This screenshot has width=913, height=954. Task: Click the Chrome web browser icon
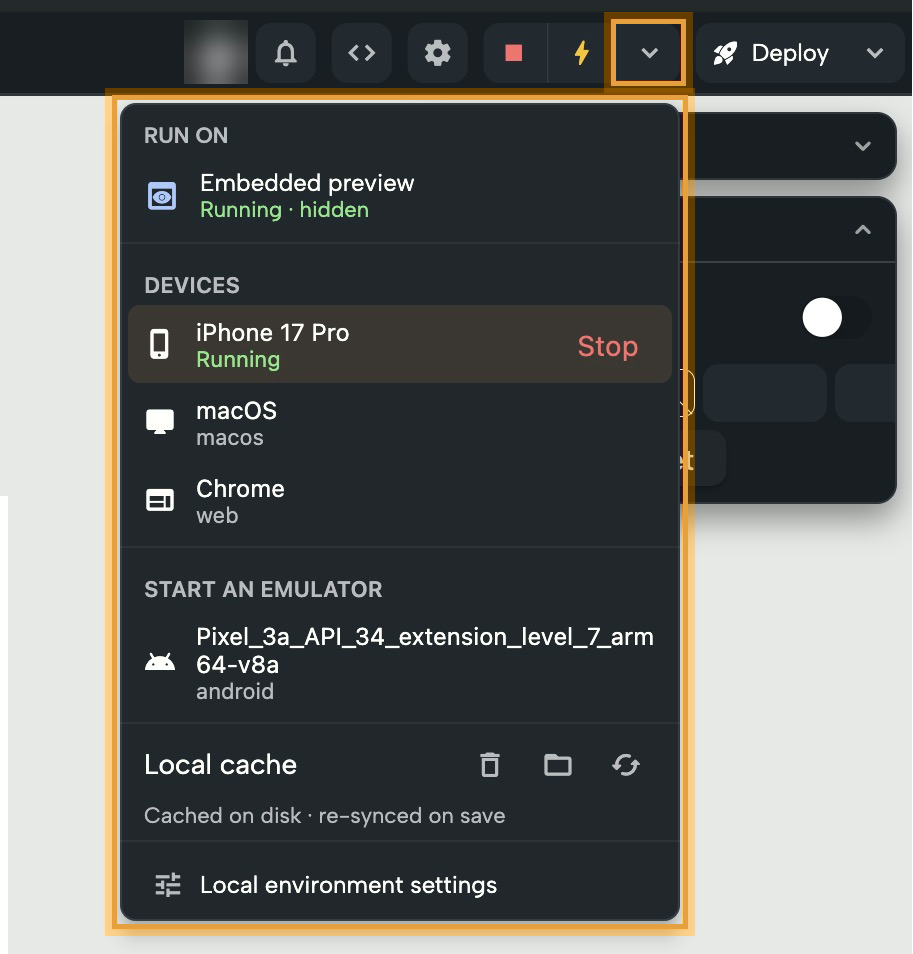click(x=160, y=500)
